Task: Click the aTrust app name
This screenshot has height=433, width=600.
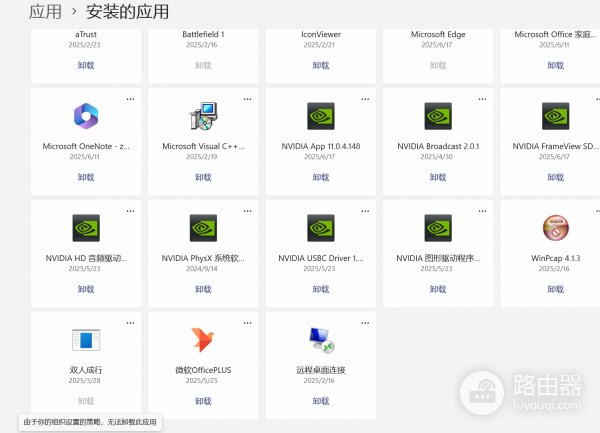Action: (86, 34)
